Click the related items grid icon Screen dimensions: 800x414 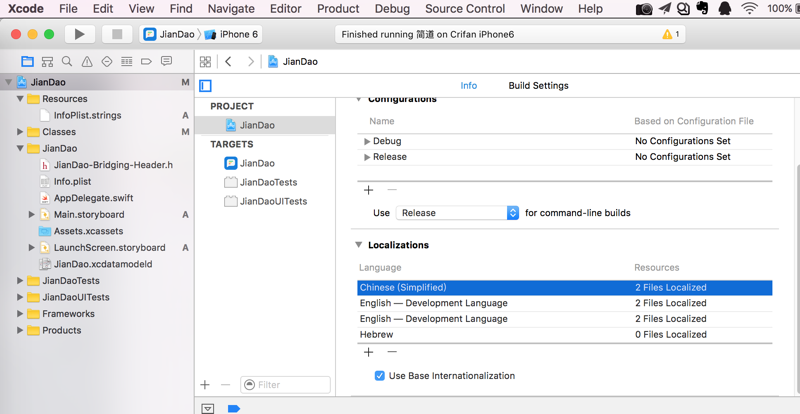click(205, 62)
